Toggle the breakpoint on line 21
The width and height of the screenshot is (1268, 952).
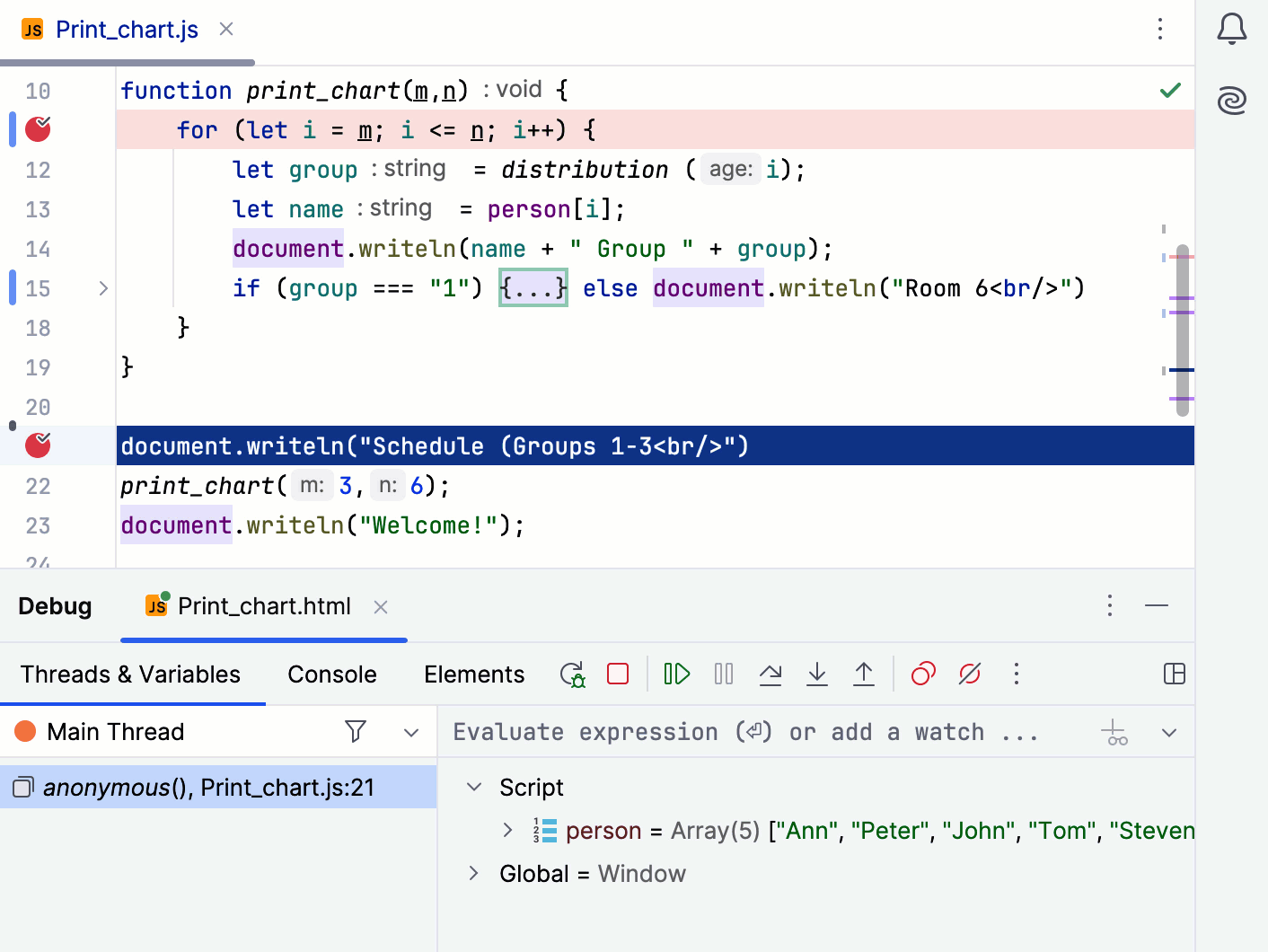click(x=37, y=445)
